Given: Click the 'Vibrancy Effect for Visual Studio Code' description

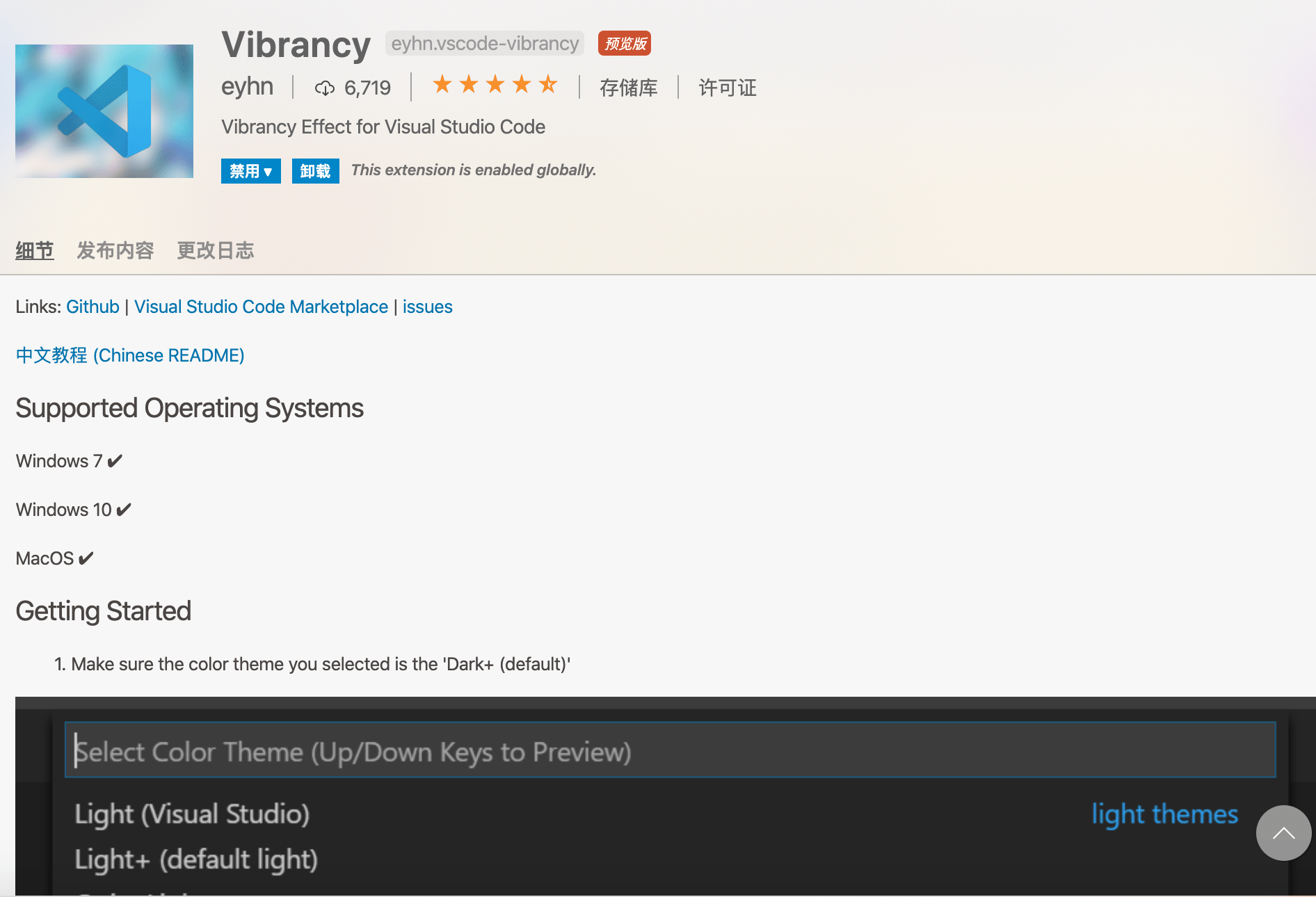Looking at the screenshot, I should pyautogui.click(x=383, y=127).
